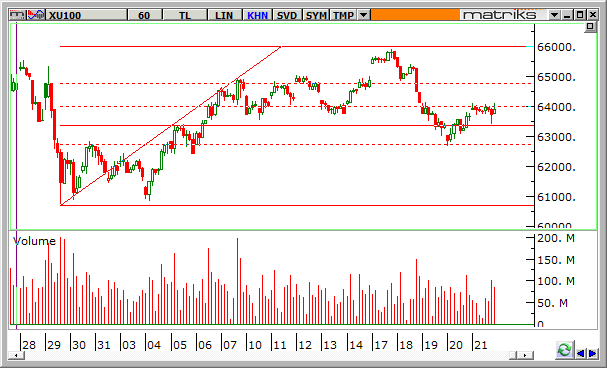
Task: Open dropdown arrow next to TMP
Action: (x=363, y=15)
